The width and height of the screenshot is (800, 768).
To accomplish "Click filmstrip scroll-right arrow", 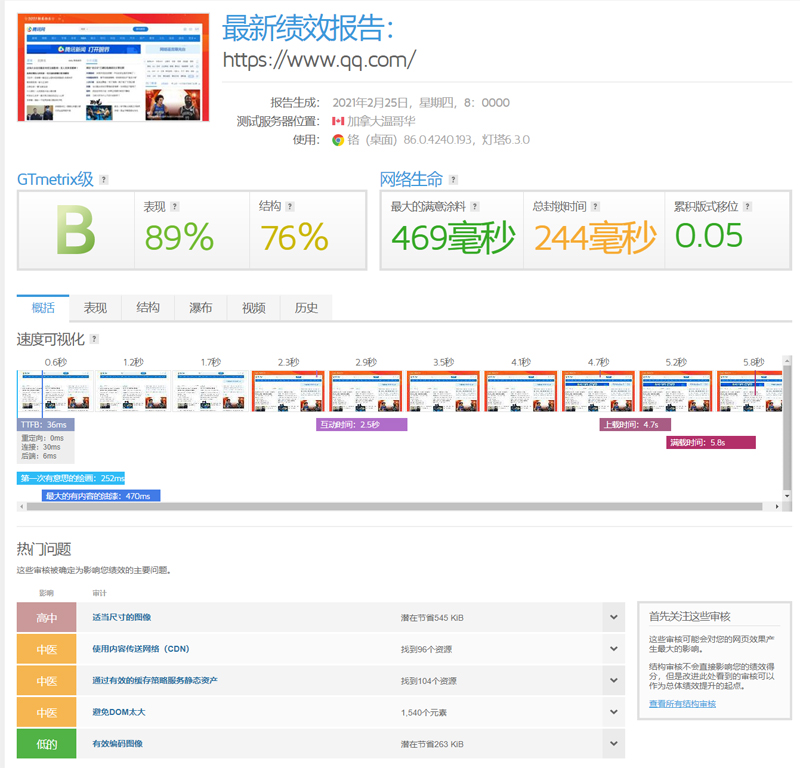I will pyautogui.click(x=777, y=506).
